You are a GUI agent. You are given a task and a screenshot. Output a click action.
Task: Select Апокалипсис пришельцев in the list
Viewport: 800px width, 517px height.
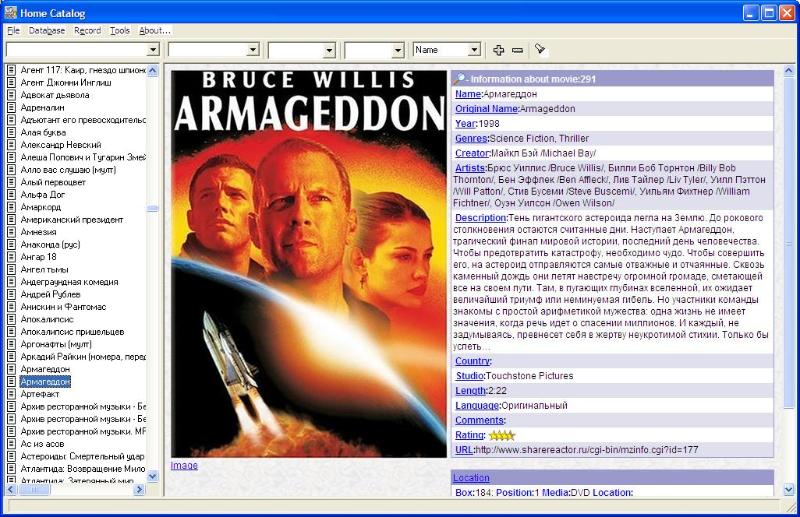(x=72, y=332)
